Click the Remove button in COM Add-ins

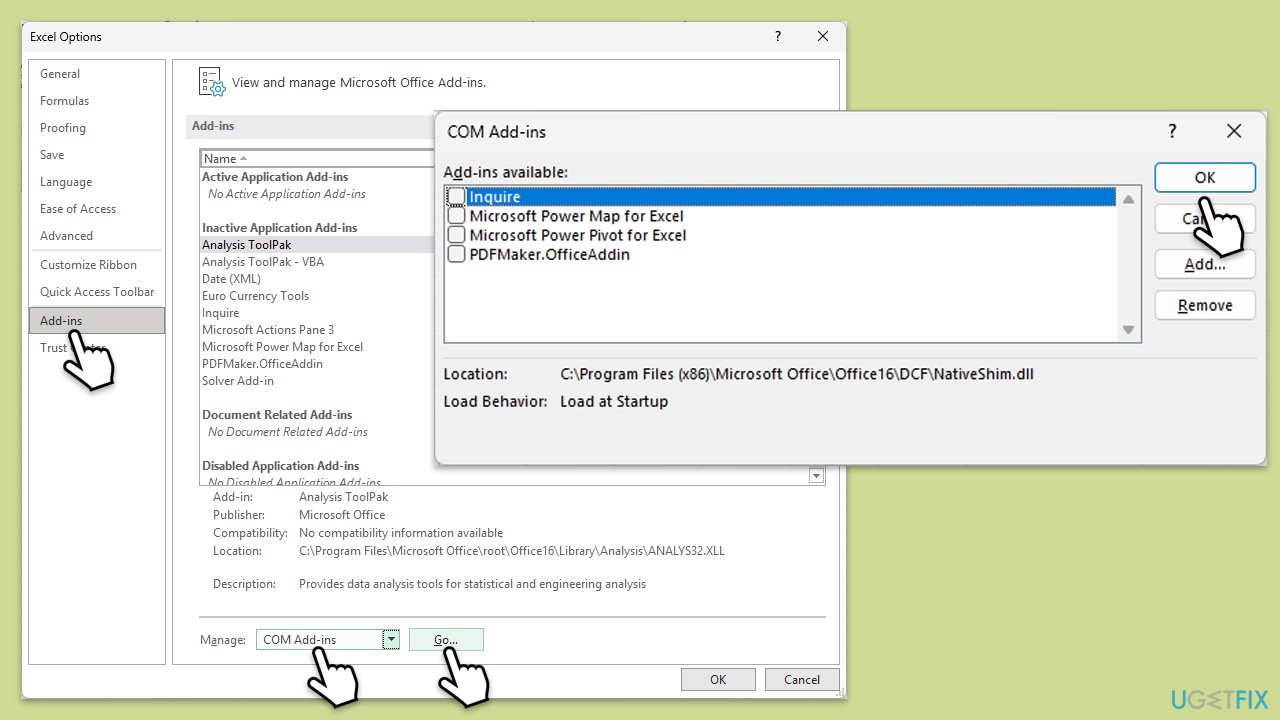point(1205,305)
